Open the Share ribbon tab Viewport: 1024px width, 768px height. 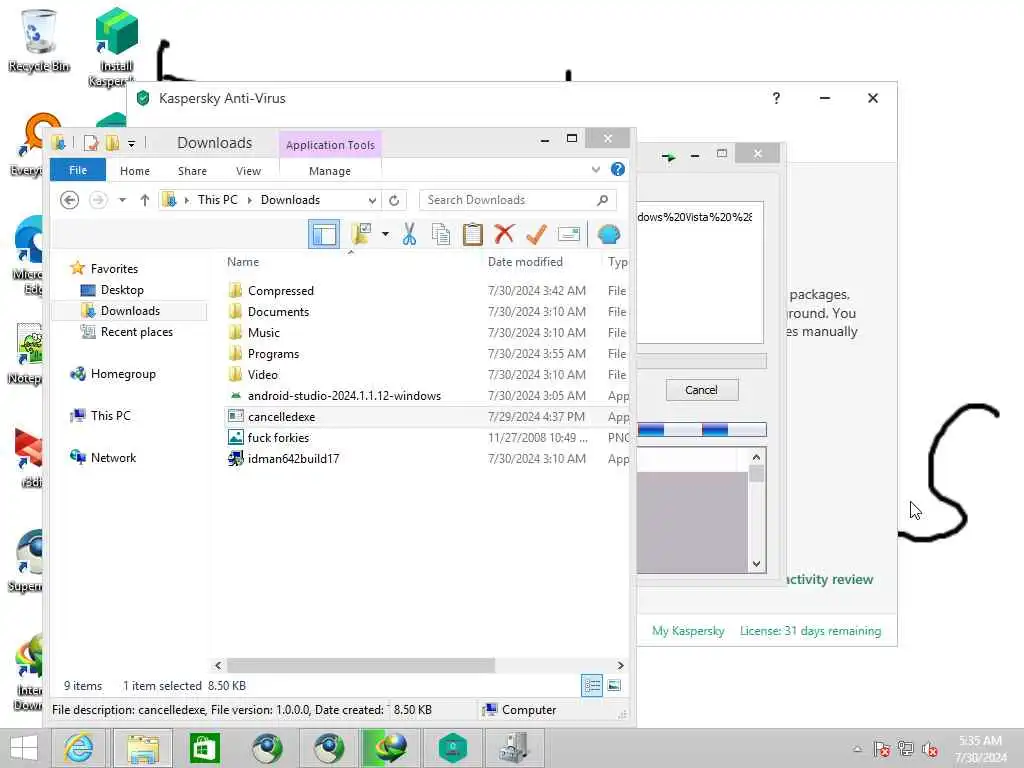click(x=192, y=170)
